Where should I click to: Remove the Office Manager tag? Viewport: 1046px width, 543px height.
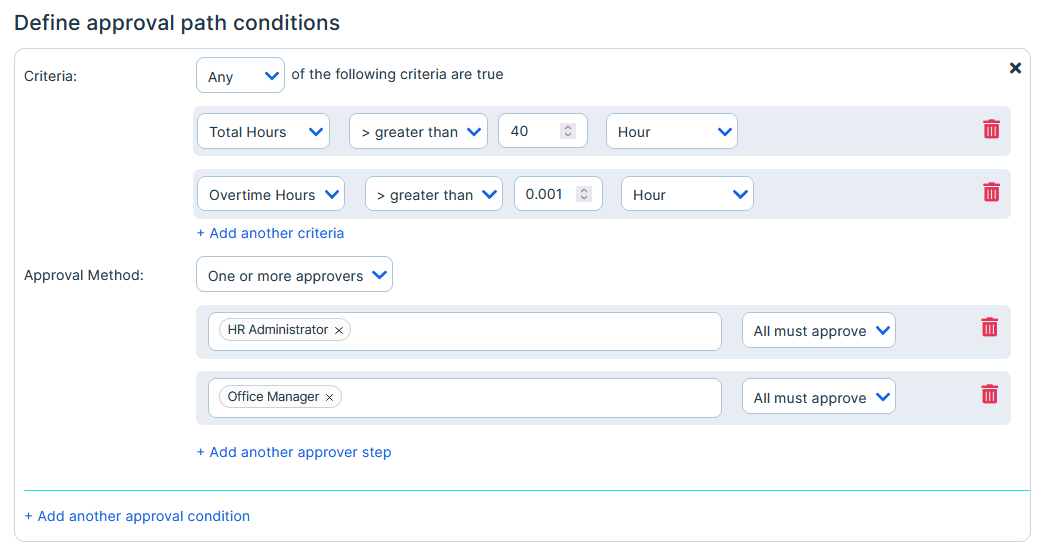(330, 397)
